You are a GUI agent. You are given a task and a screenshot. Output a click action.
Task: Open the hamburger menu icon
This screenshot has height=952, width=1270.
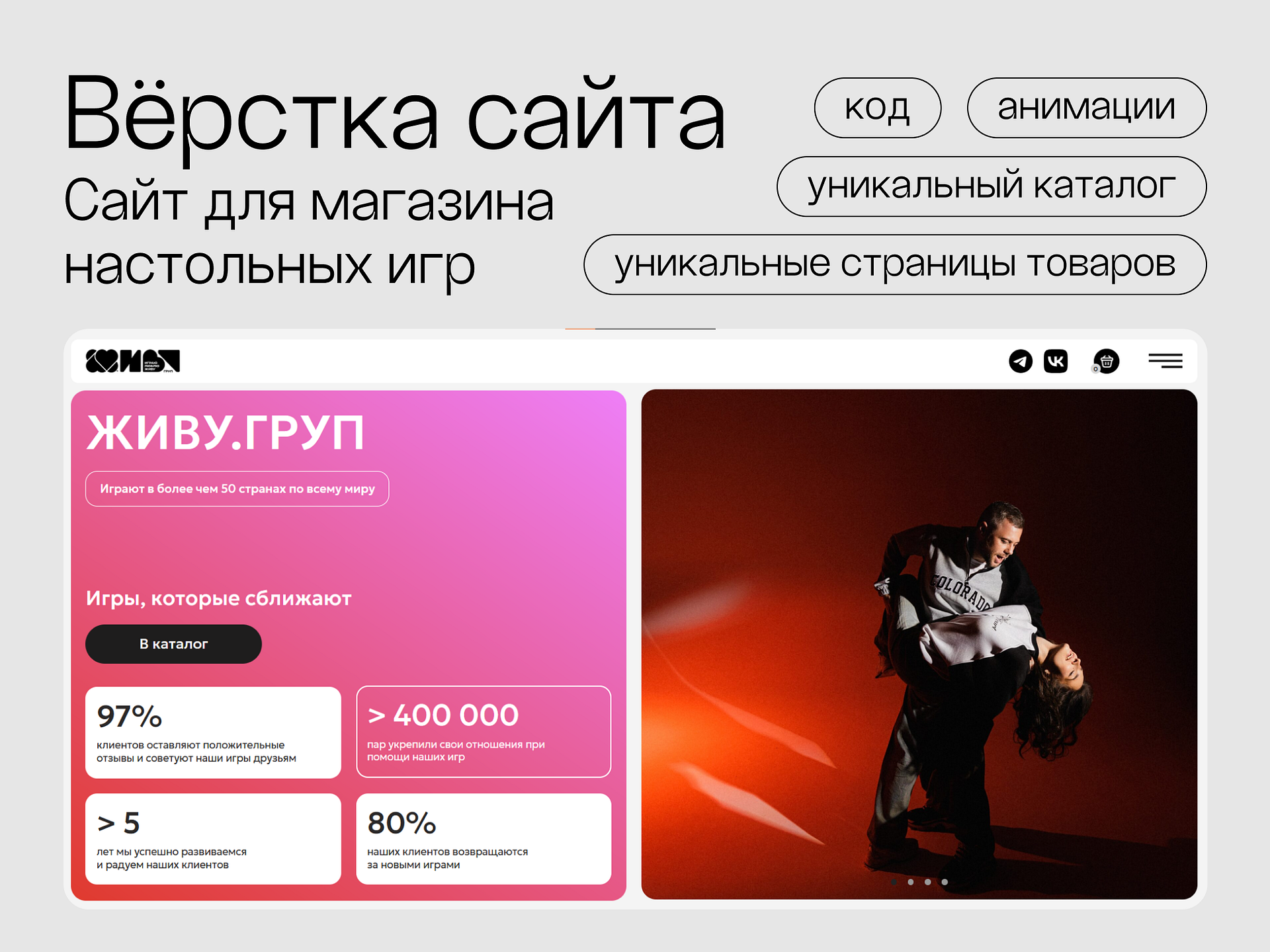pyautogui.click(x=1165, y=361)
